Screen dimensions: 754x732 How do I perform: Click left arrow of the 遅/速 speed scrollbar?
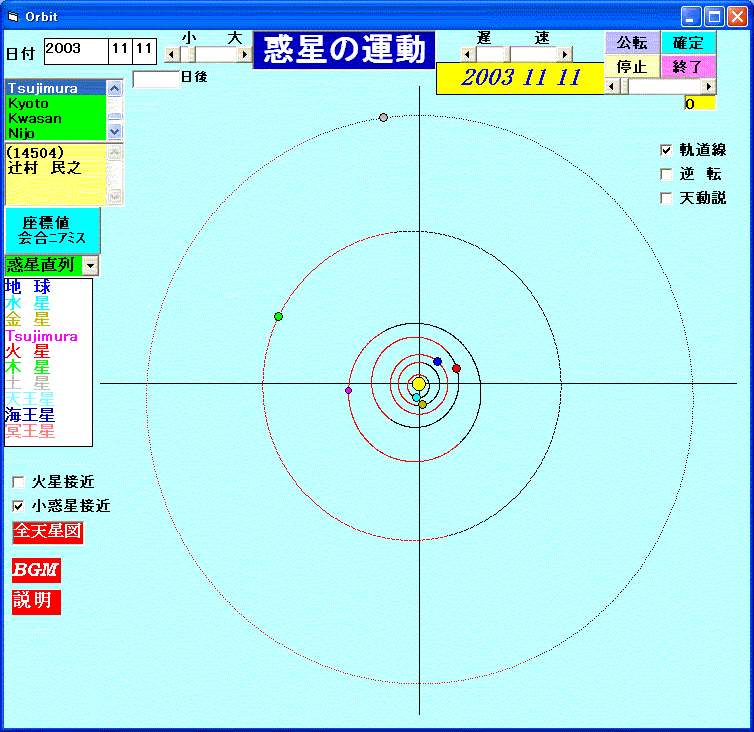click(468, 54)
